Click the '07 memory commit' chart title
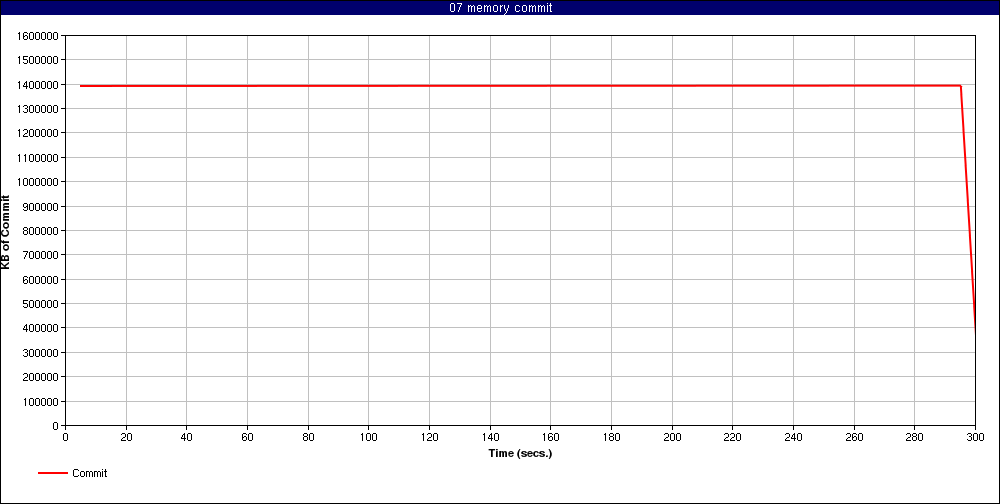 pos(500,8)
